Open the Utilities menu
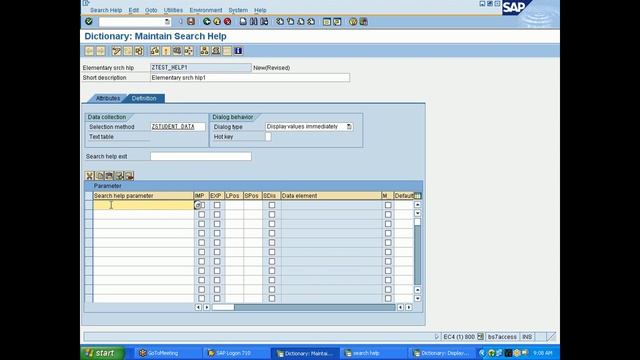This screenshot has height=360, width=640. (173, 10)
